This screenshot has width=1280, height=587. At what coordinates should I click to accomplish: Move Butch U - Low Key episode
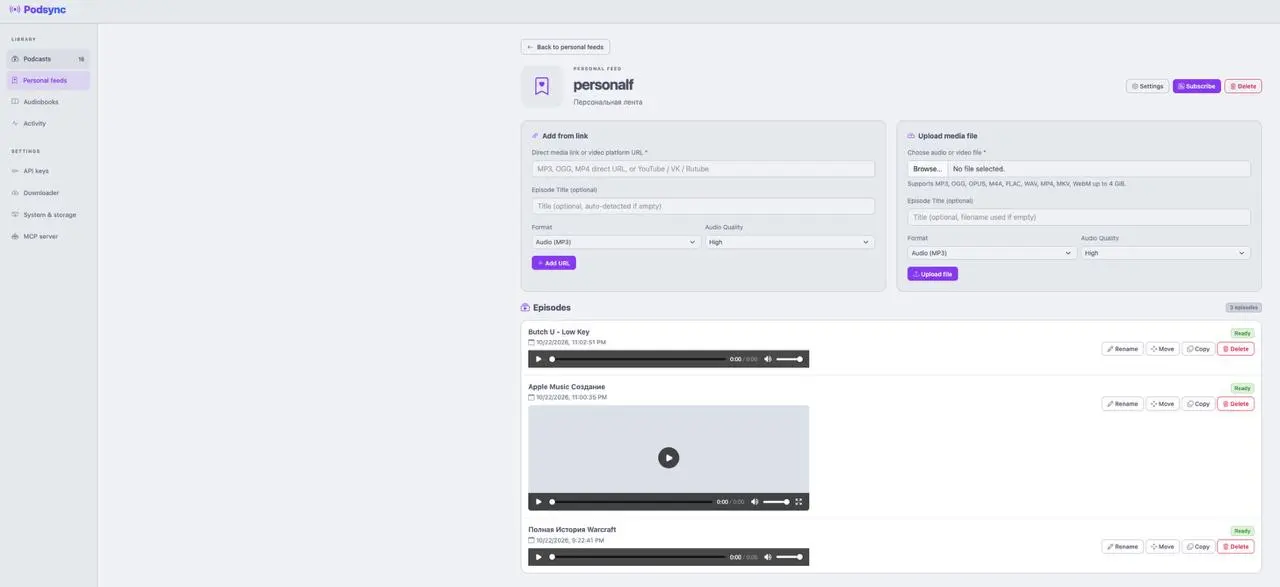tap(1162, 349)
